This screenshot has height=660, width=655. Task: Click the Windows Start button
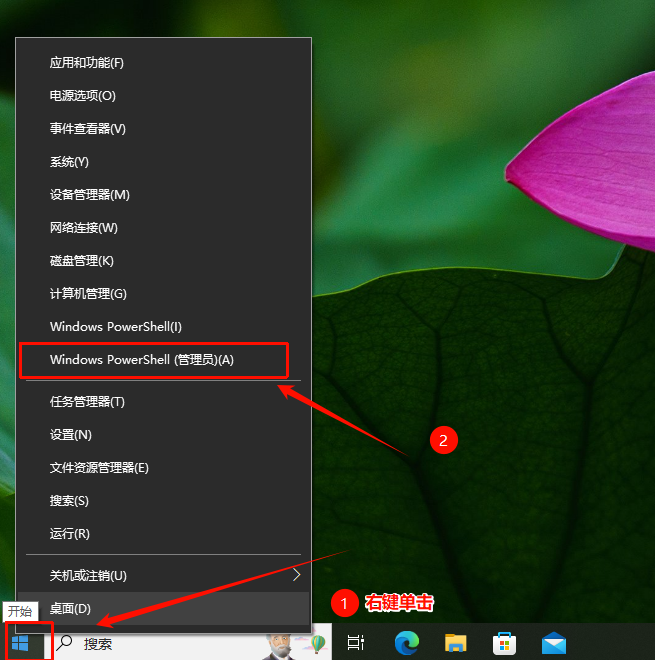coord(20,643)
